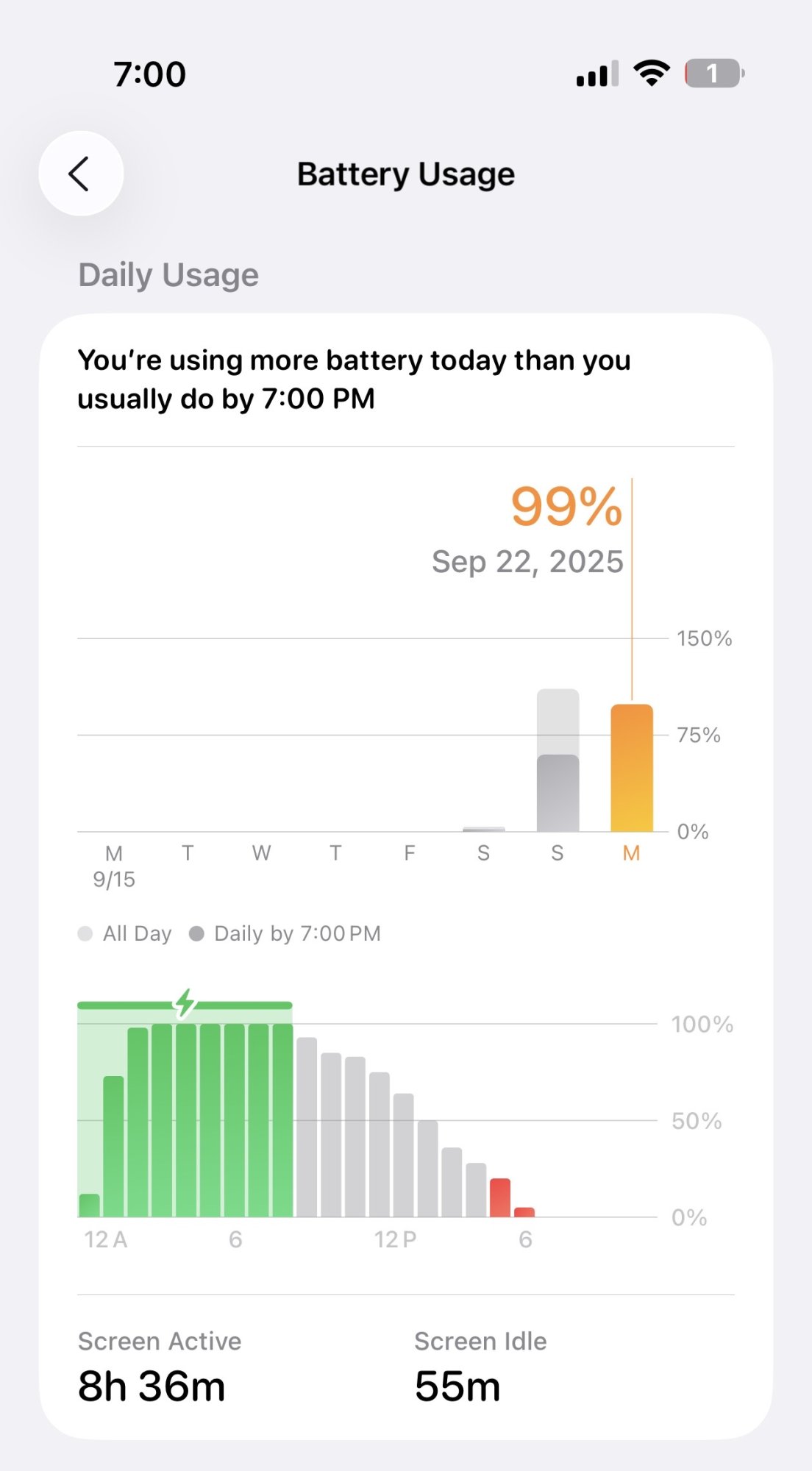Tap the All Day legend dot
The image size is (812, 1471).
85,933
